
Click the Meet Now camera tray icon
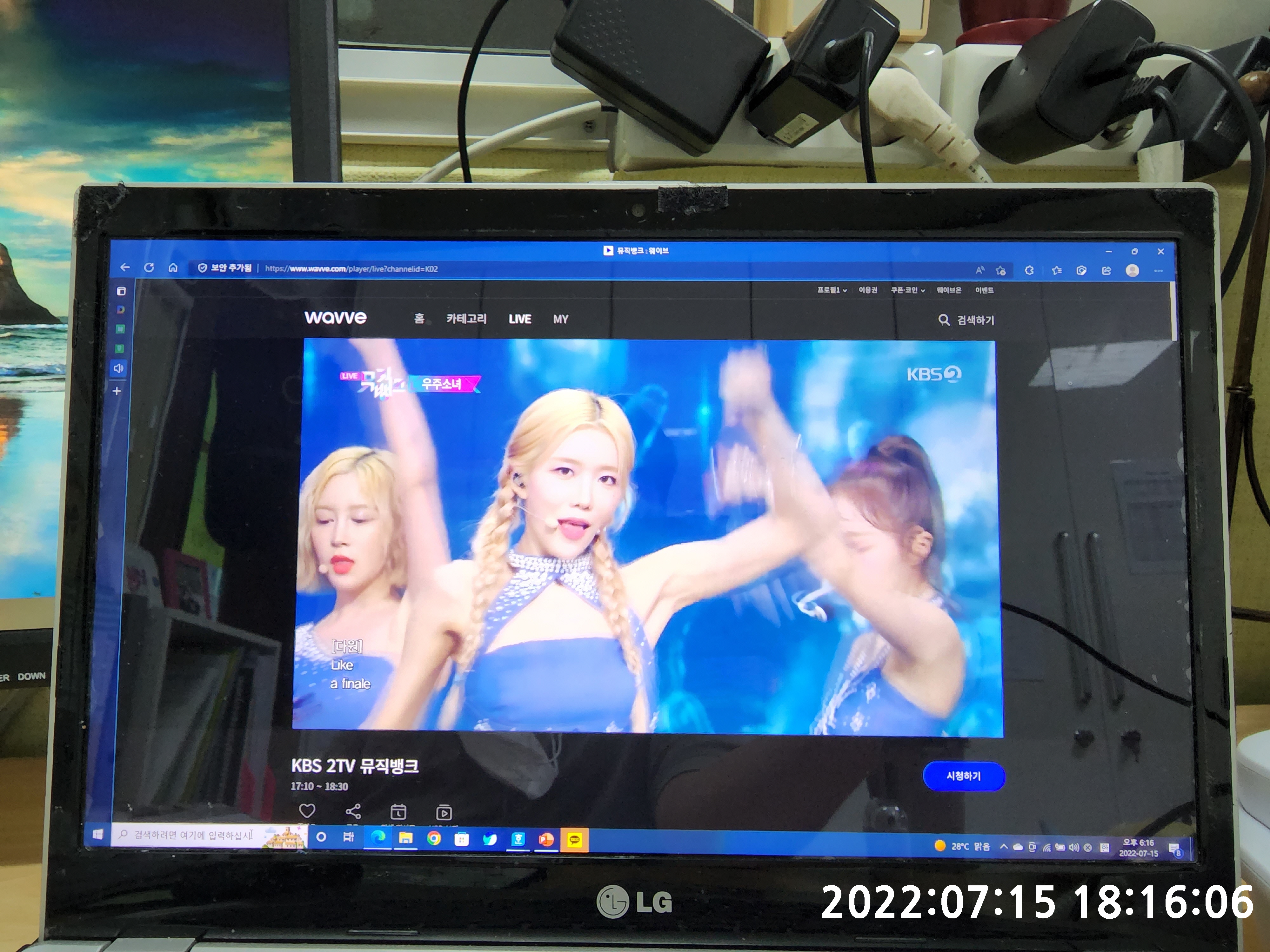click(1032, 848)
